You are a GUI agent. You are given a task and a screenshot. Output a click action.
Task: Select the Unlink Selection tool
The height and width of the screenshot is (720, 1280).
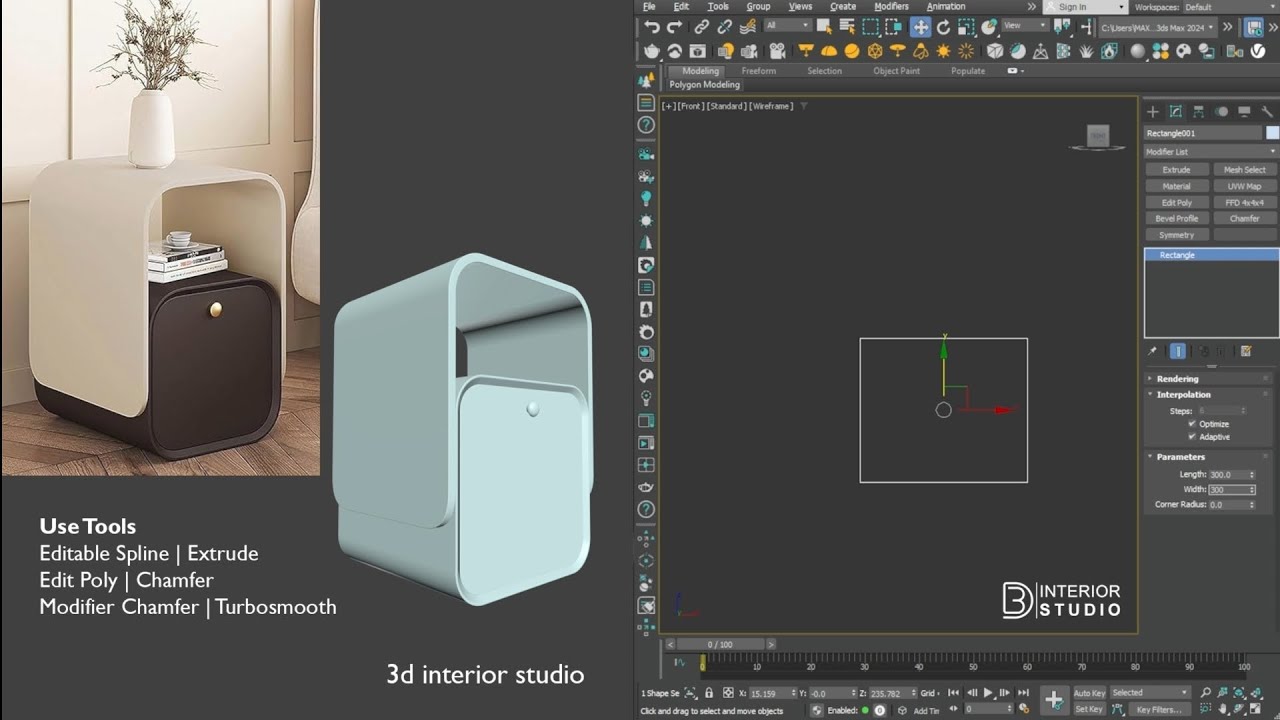(725, 27)
